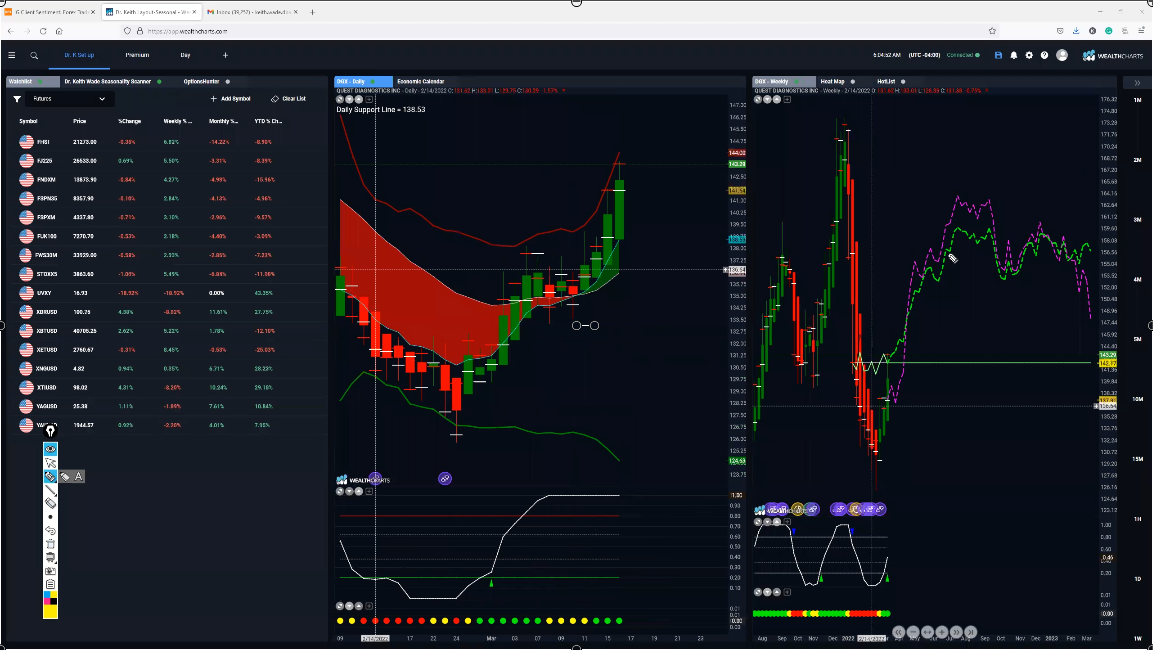1153x650 pixels.
Task: Open Dr. Keith Wade Seasonality Scanner tab
Action: coord(107,82)
